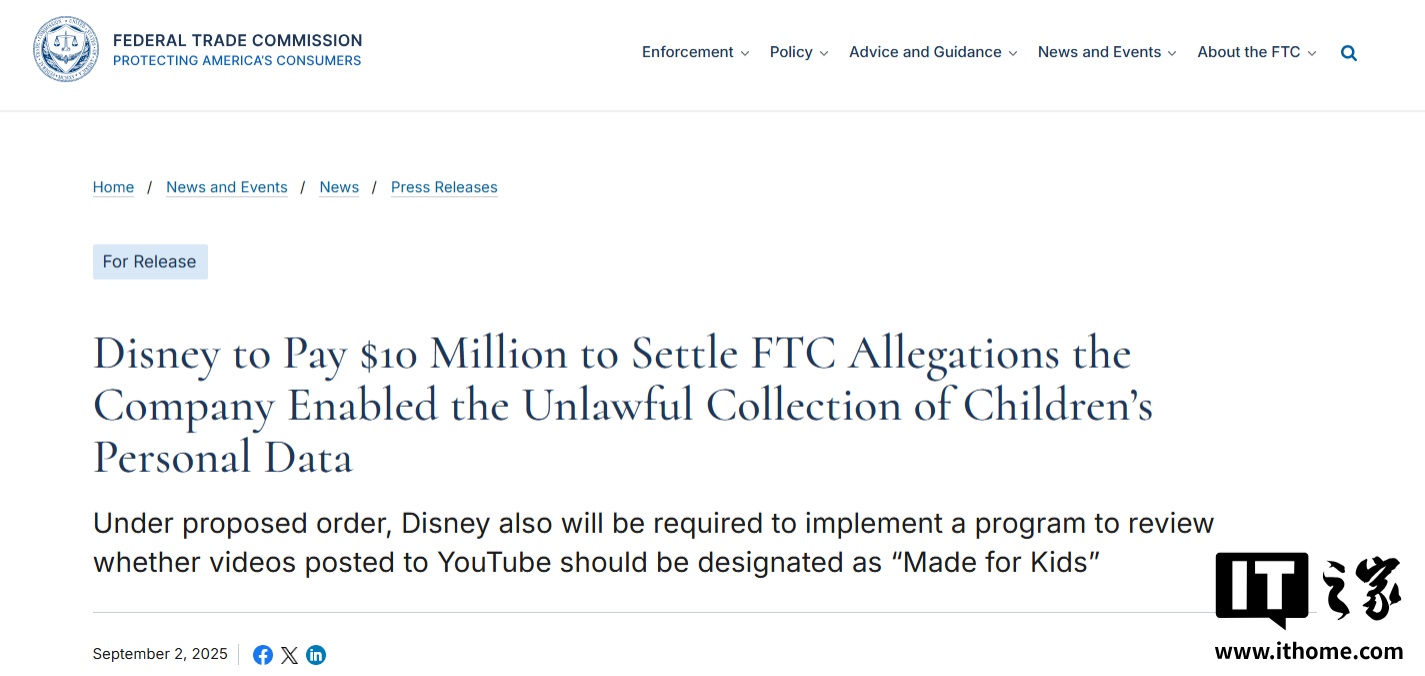Open the About the FTC menu
Image resolution: width=1425 pixels, height=676 pixels.
point(1249,52)
